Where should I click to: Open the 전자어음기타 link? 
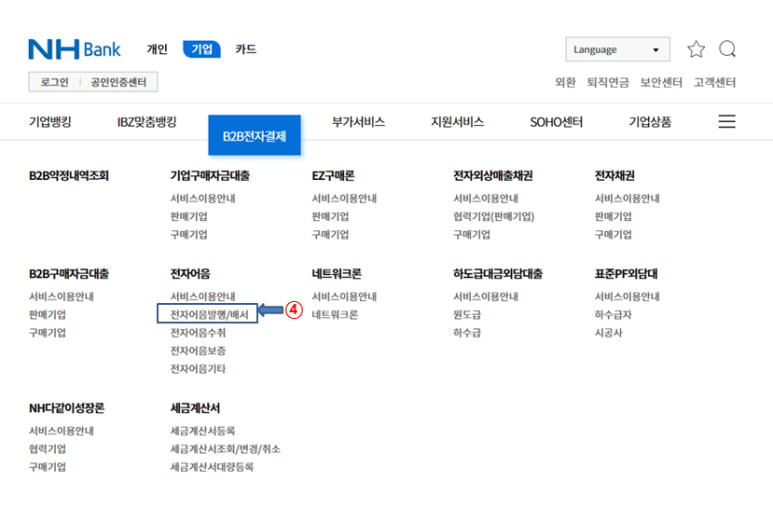click(198, 369)
